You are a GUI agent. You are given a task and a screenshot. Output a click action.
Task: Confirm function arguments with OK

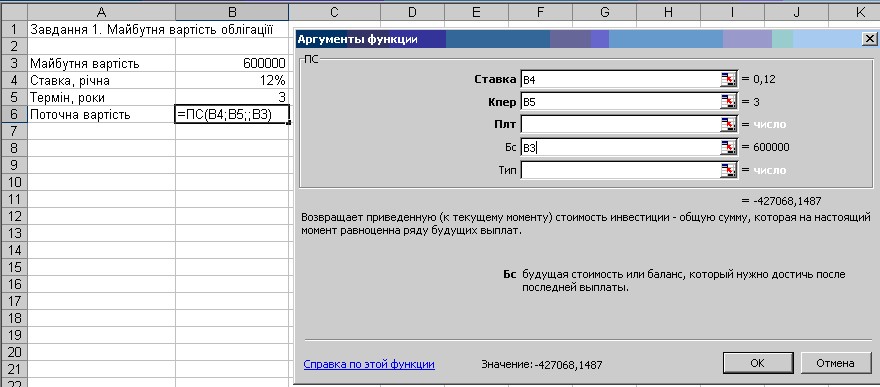(758, 363)
